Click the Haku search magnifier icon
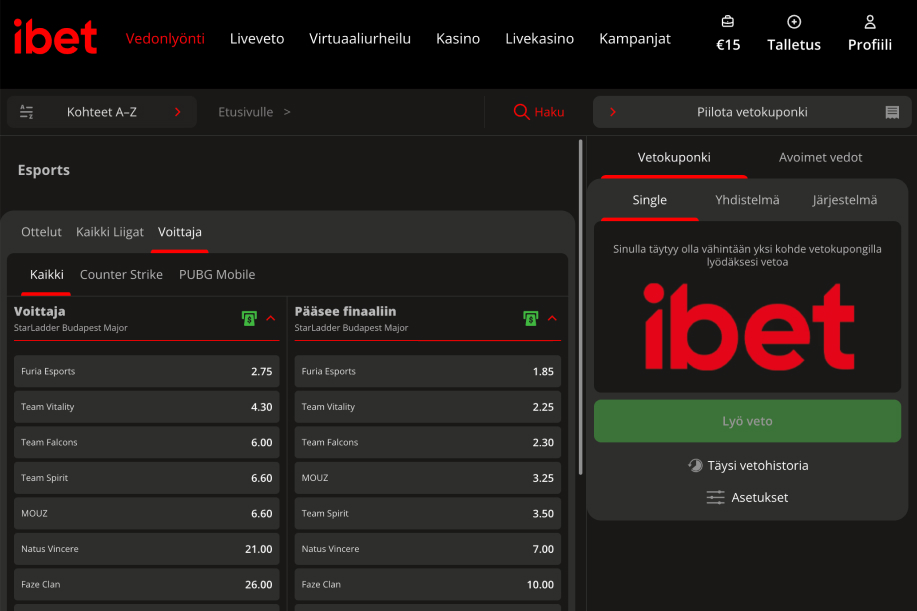This screenshot has width=917, height=611. pyautogui.click(x=521, y=112)
